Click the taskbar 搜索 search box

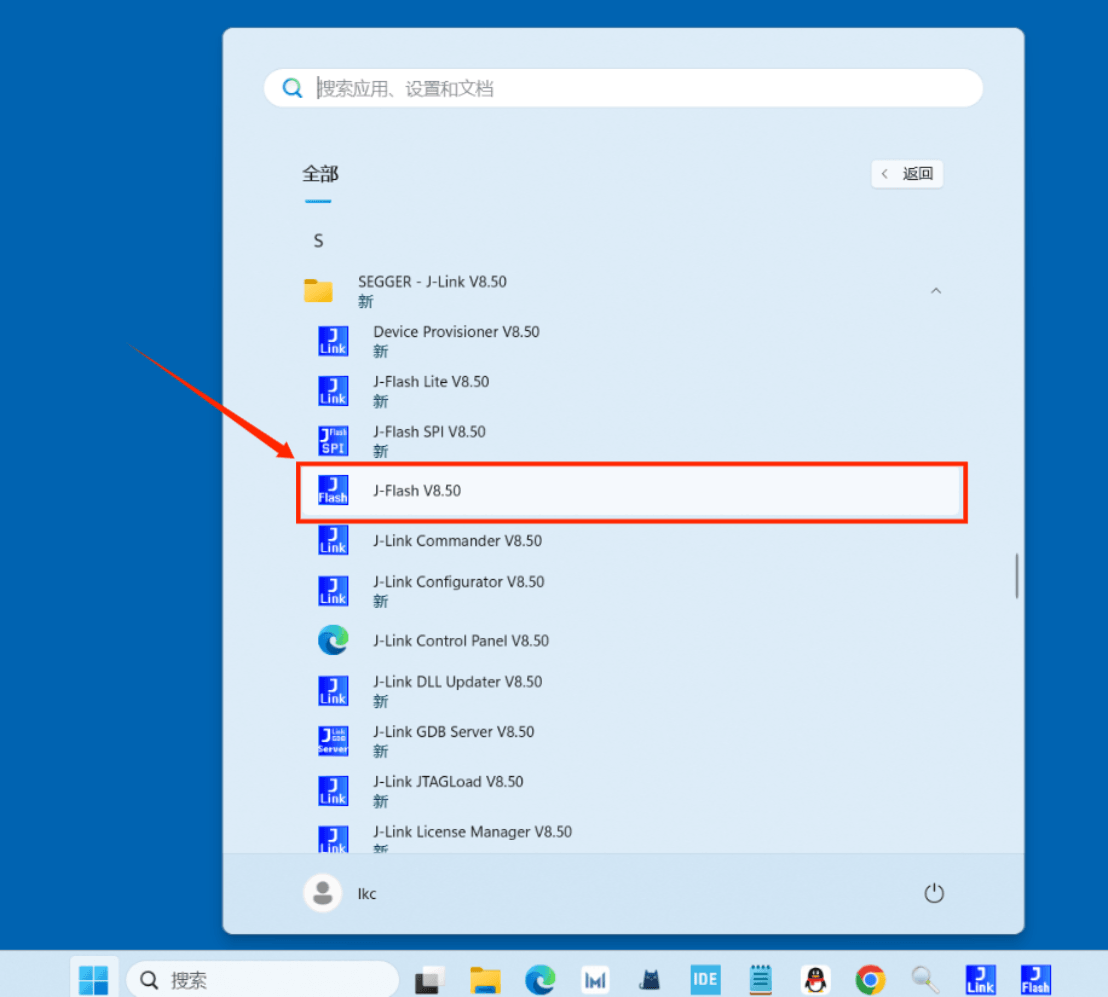263,980
